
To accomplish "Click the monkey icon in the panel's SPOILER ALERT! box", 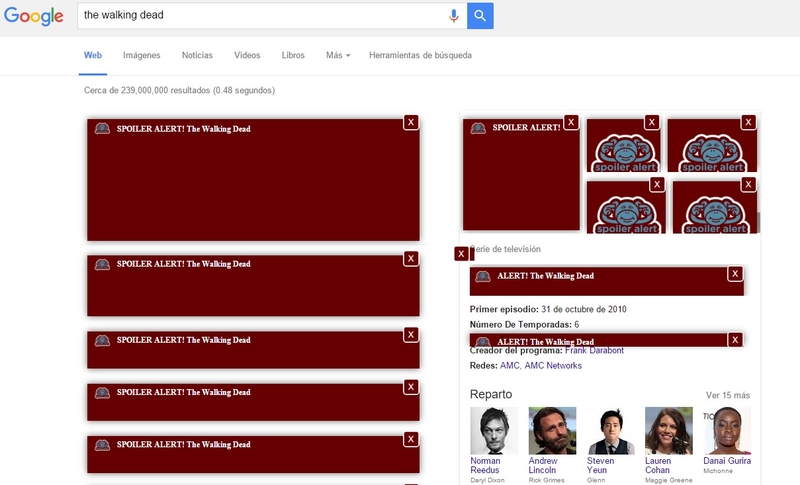I will [x=478, y=128].
